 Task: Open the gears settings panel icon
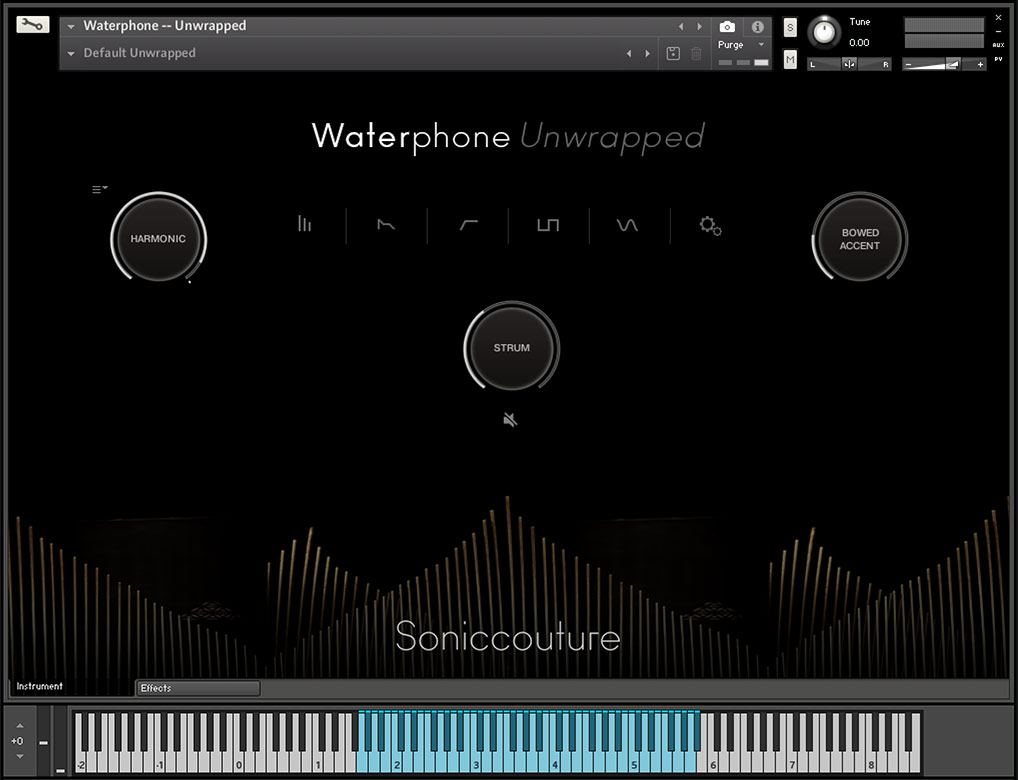(710, 226)
